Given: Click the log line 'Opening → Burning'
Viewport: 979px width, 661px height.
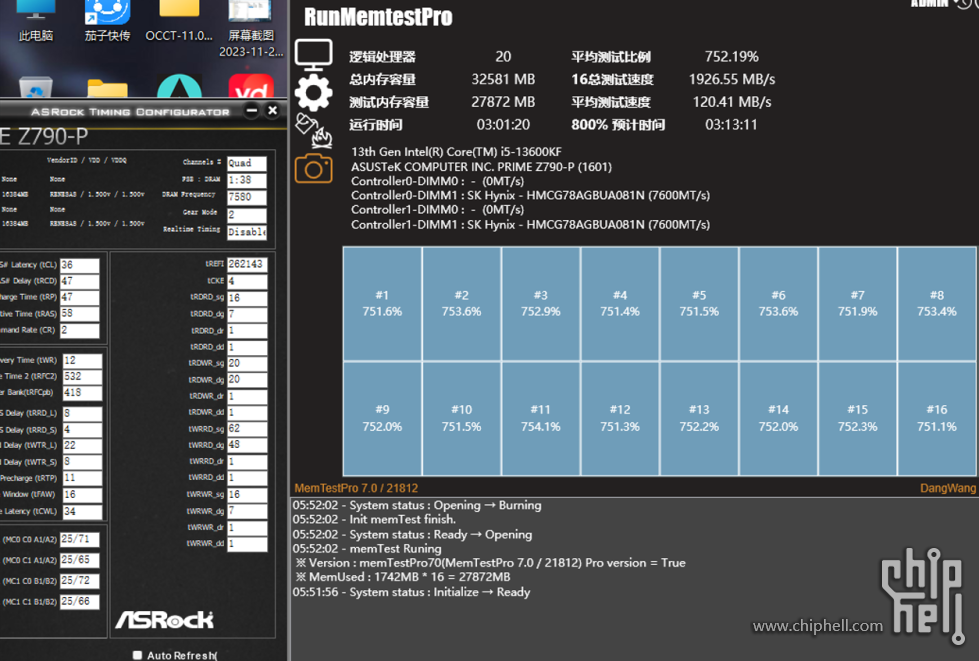Looking at the screenshot, I should [417, 505].
